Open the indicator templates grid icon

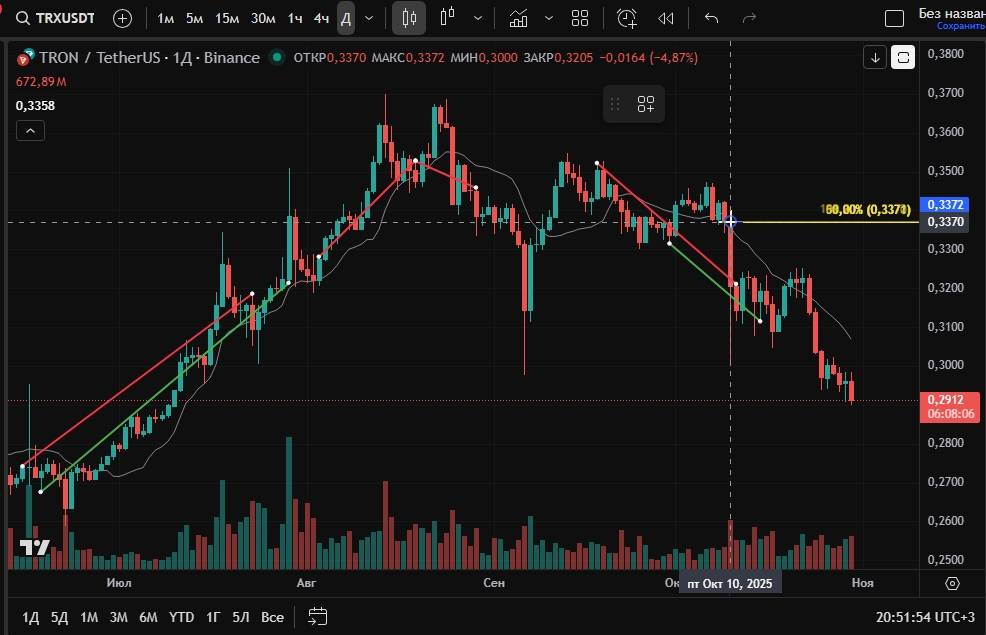tap(580, 18)
